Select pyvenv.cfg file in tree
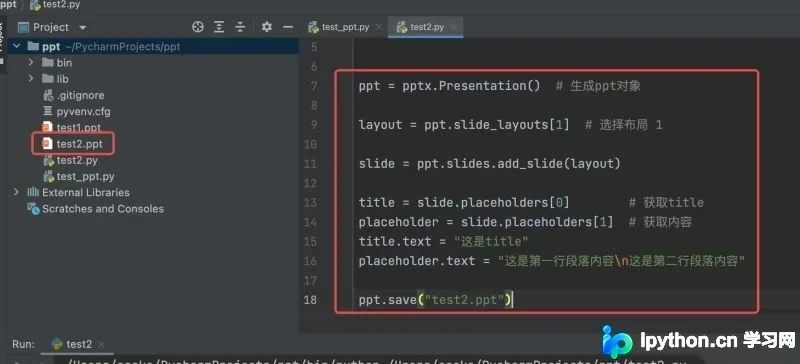The width and height of the screenshot is (800, 364). (84, 111)
